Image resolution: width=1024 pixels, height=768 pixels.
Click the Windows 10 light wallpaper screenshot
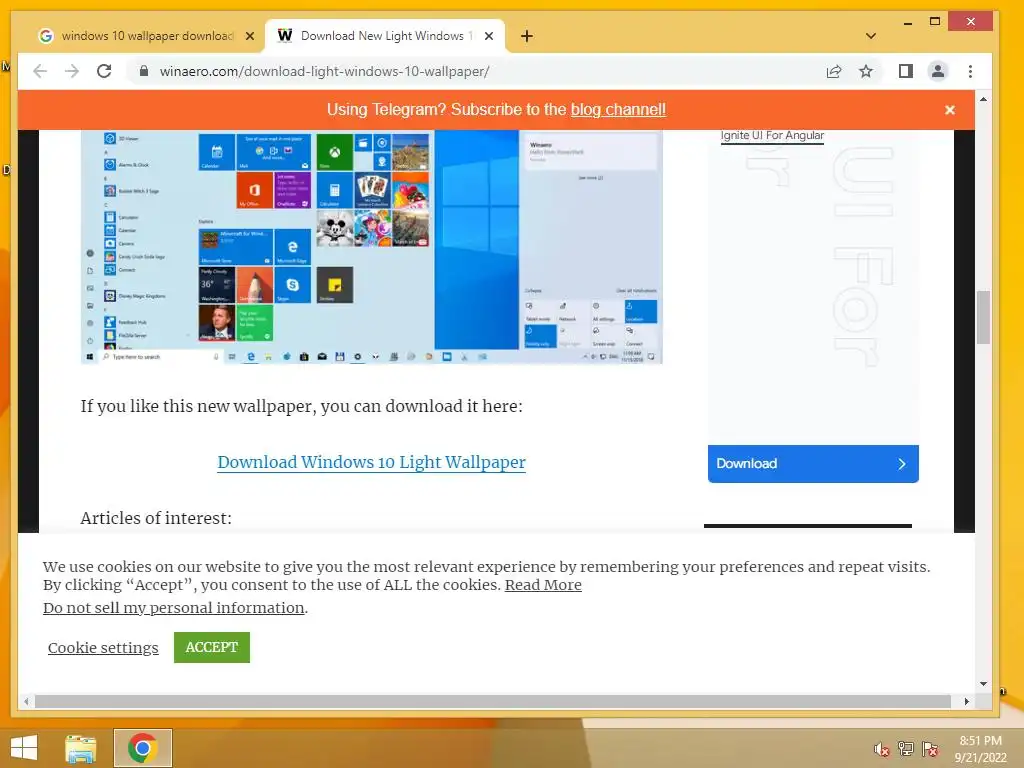pos(372,247)
